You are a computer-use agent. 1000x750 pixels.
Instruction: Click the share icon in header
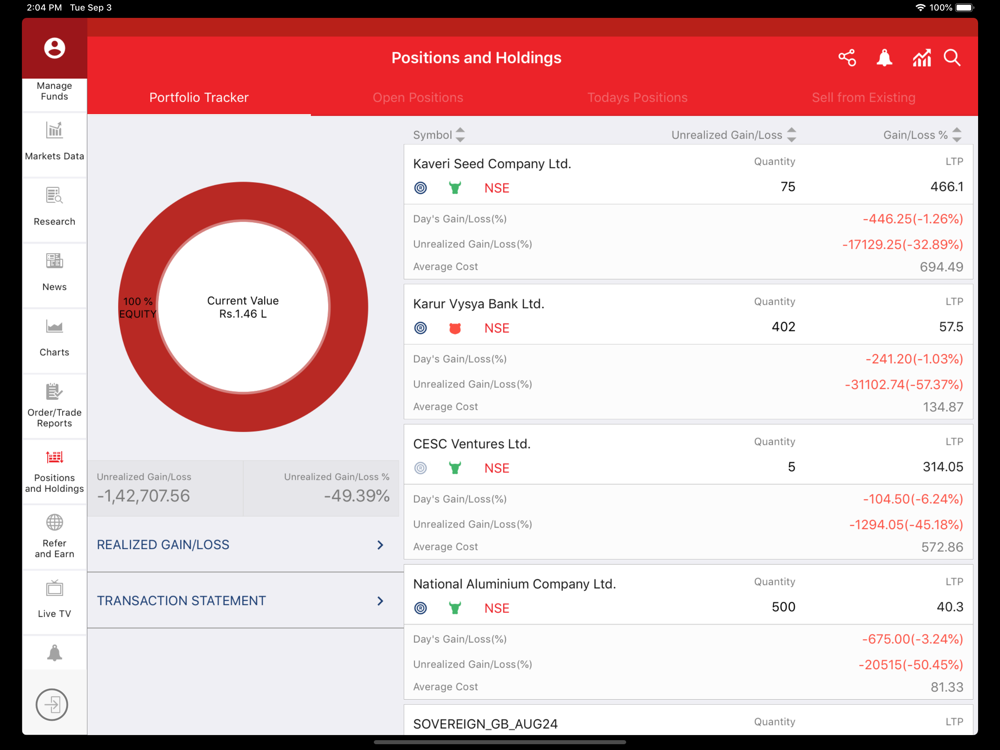847,58
